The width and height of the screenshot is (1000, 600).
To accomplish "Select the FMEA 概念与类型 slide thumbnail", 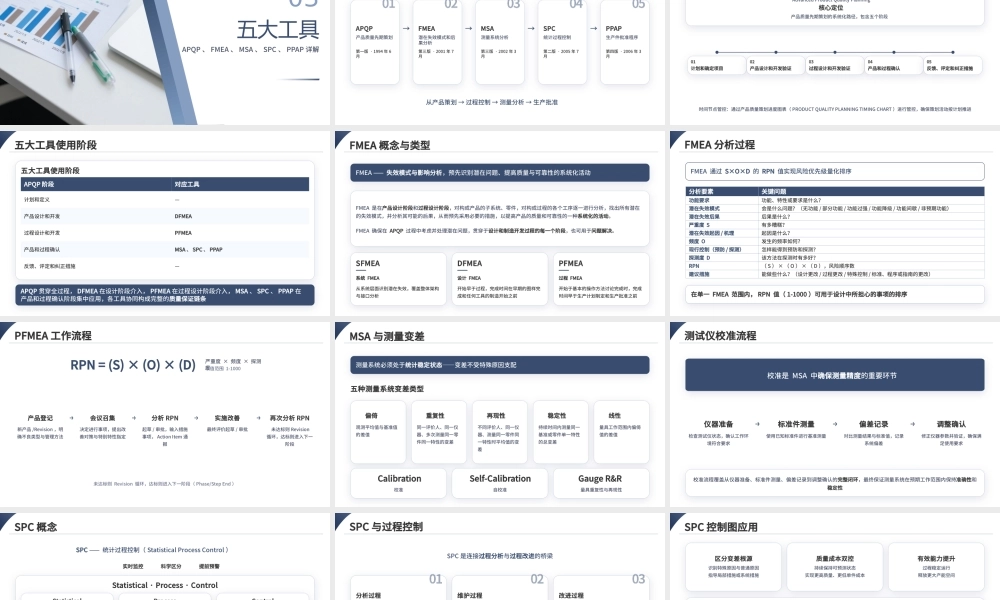I will (x=500, y=223).
